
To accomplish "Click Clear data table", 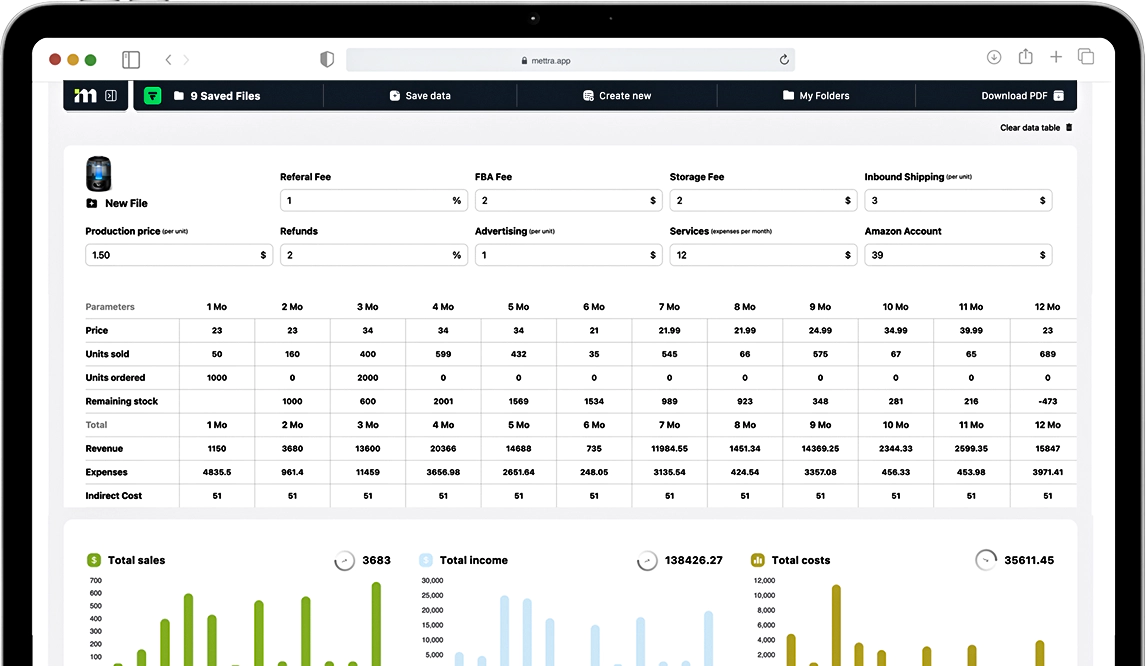I will point(1030,127).
